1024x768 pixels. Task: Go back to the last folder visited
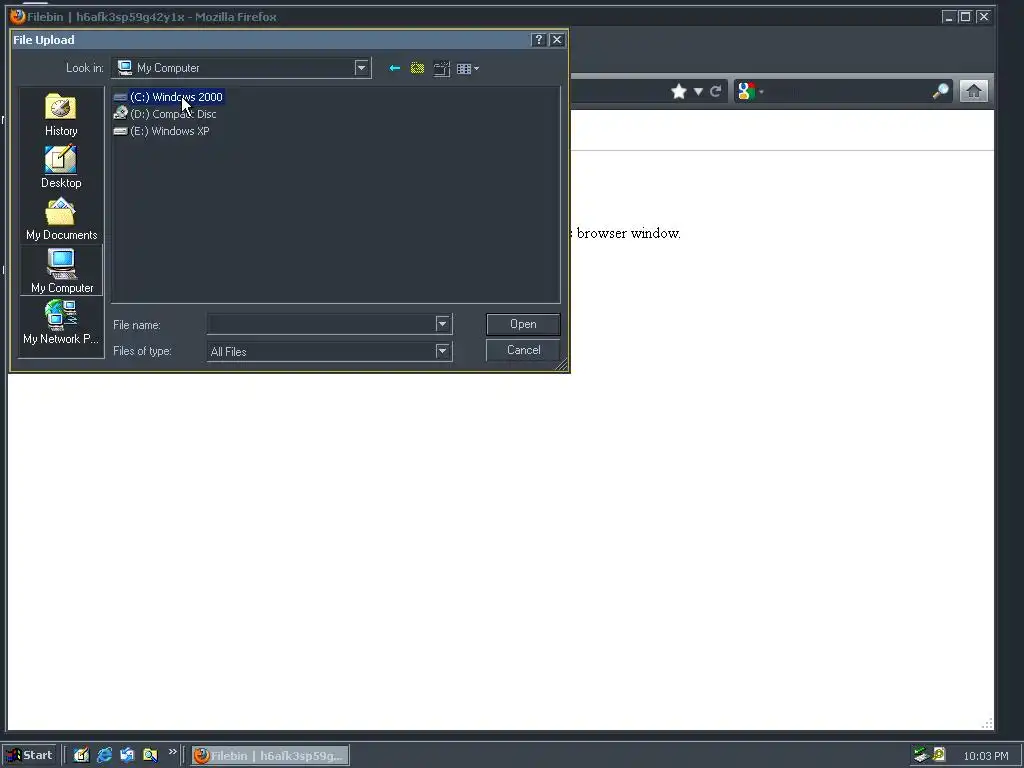pyautogui.click(x=394, y=68)
